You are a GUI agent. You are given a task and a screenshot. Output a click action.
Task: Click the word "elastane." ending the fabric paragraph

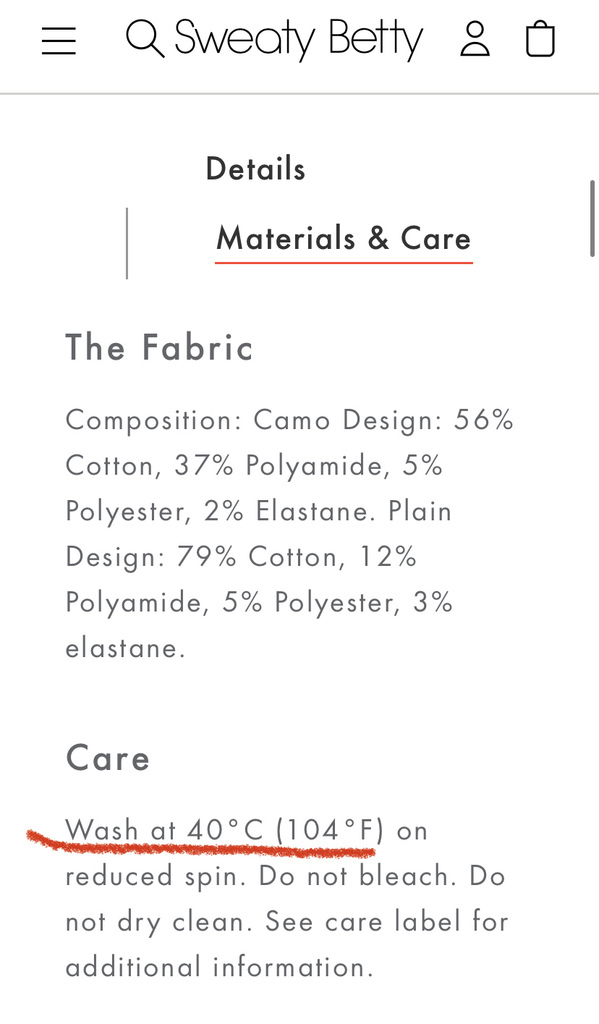tap(125, 648)
